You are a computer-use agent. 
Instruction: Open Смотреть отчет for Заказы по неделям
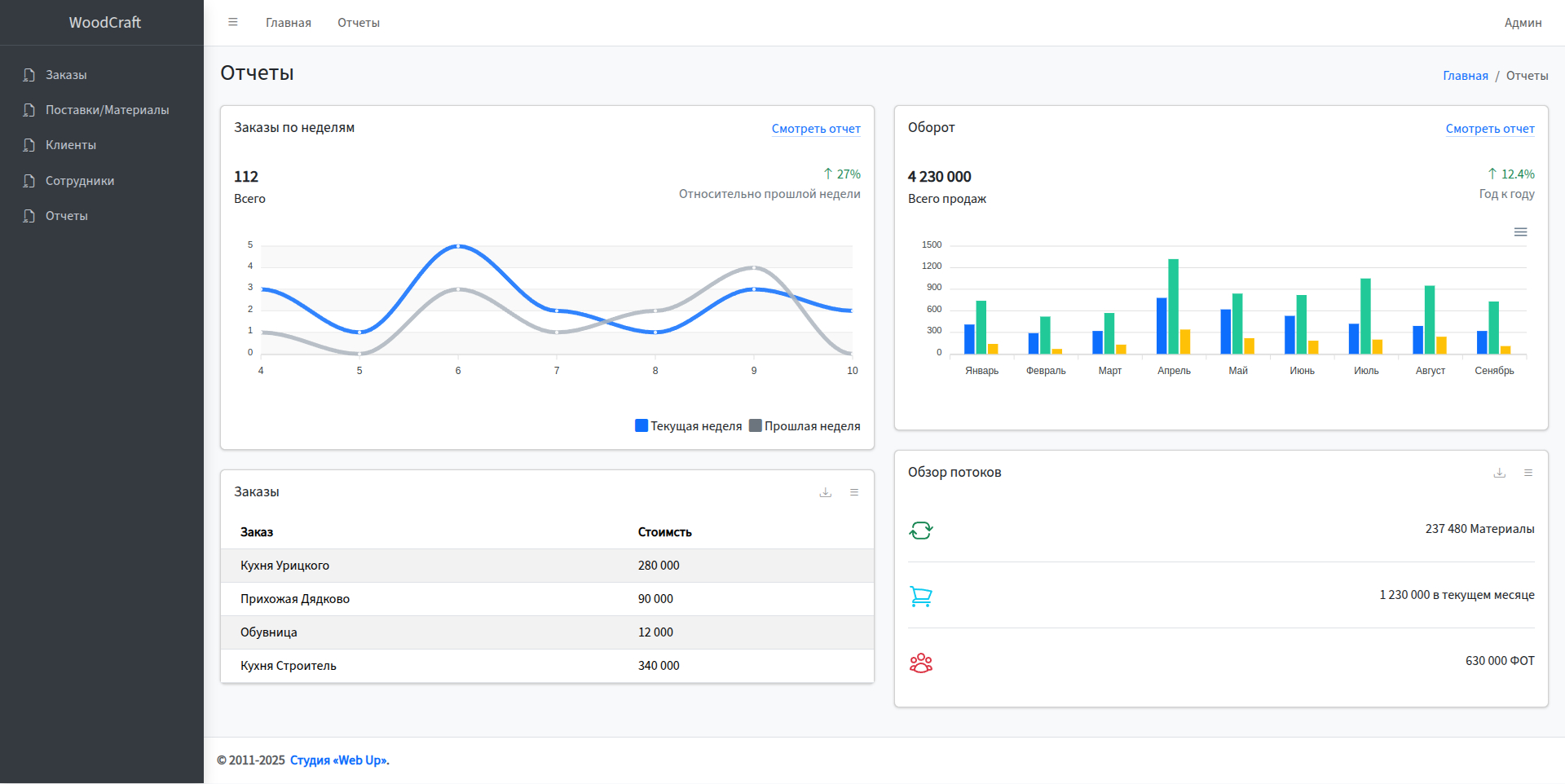coord(816,128)
